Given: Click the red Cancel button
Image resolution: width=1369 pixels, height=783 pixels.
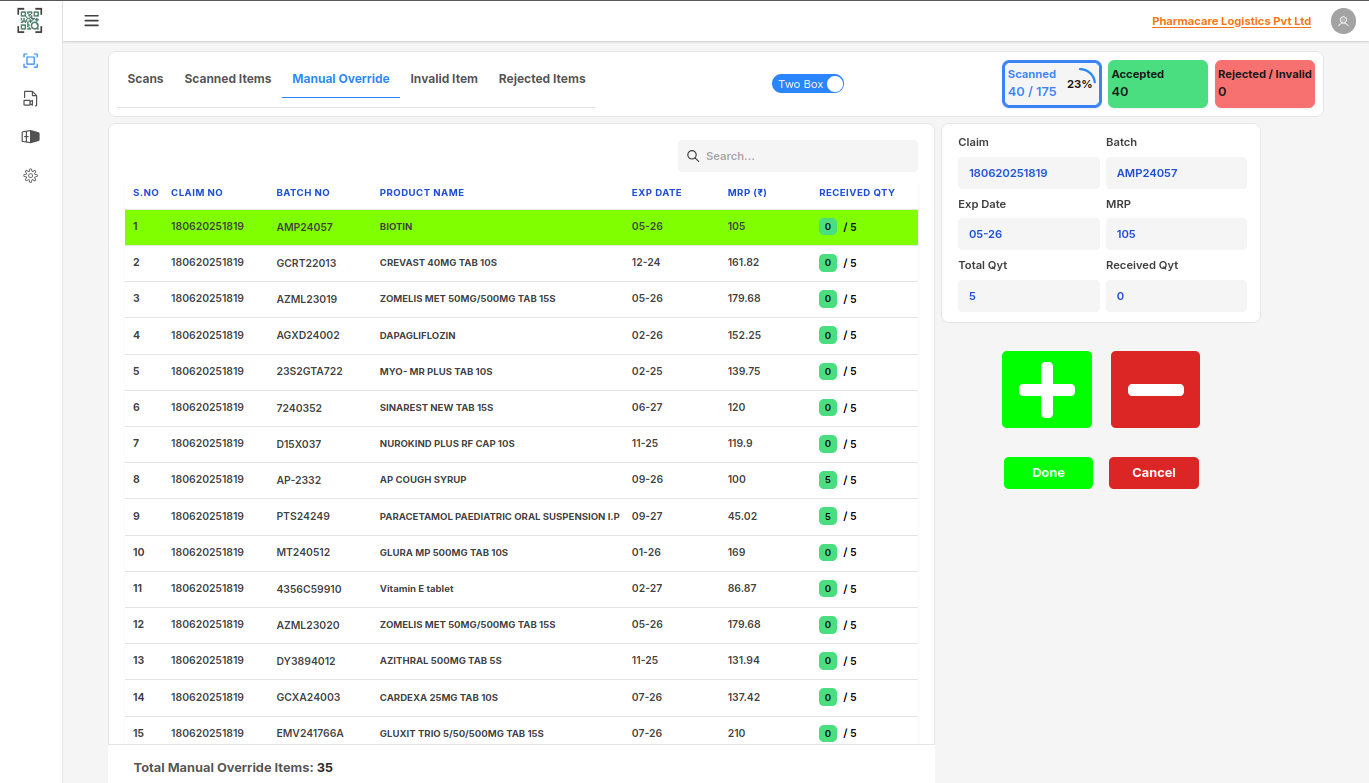Looking at the screenshot, I should 1153,473.
